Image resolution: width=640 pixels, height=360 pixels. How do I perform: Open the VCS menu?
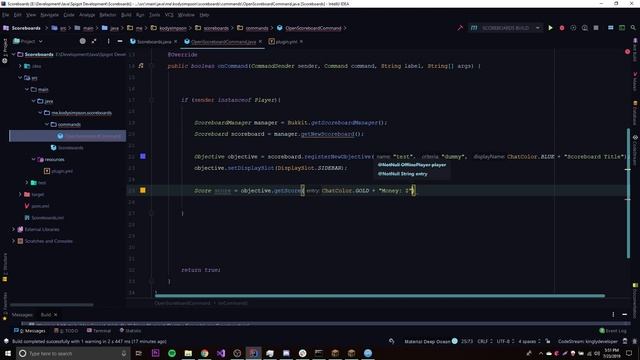coord(169,15)
